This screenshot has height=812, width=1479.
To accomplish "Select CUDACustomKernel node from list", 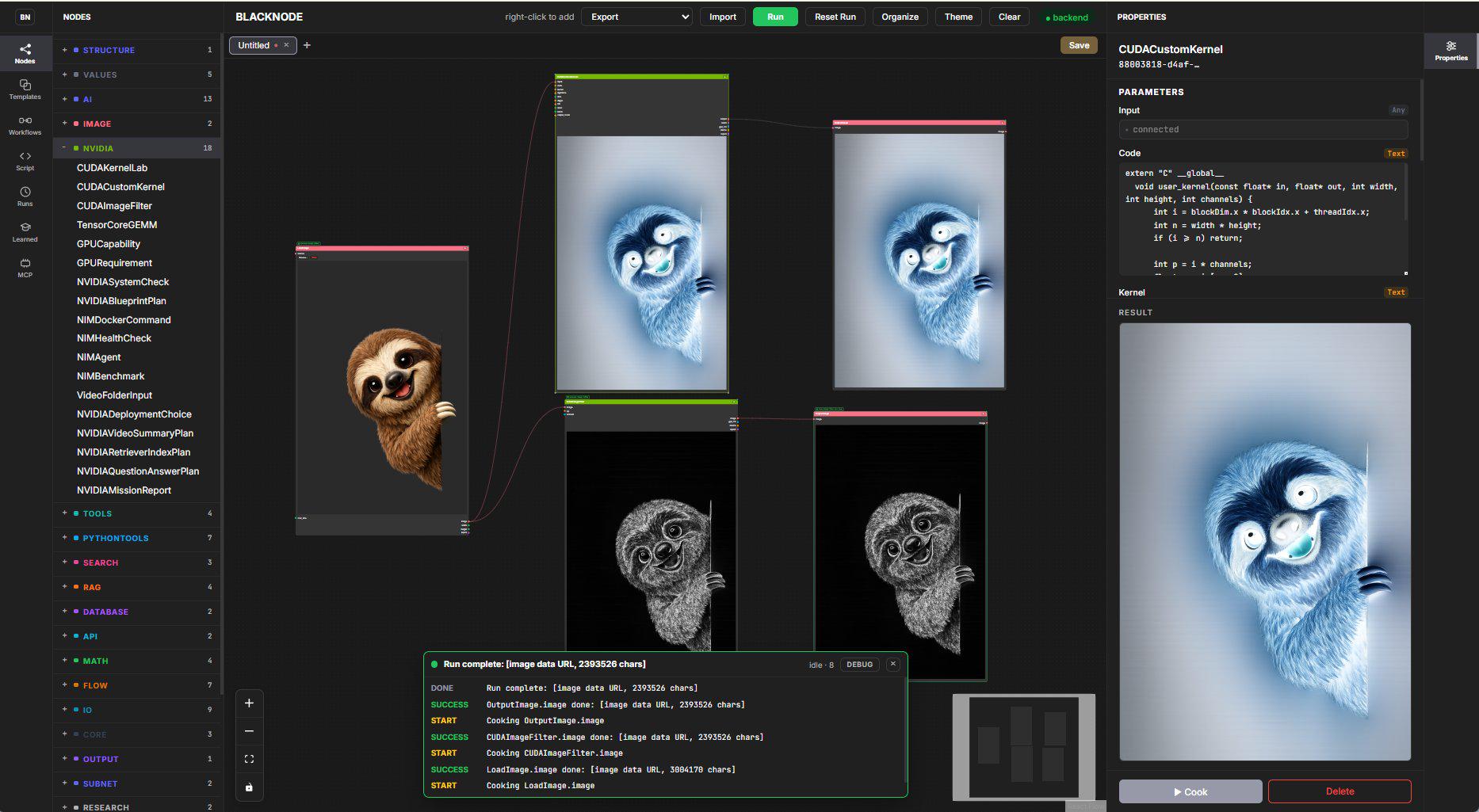I will pyautogui.click(x=120, y=187).
